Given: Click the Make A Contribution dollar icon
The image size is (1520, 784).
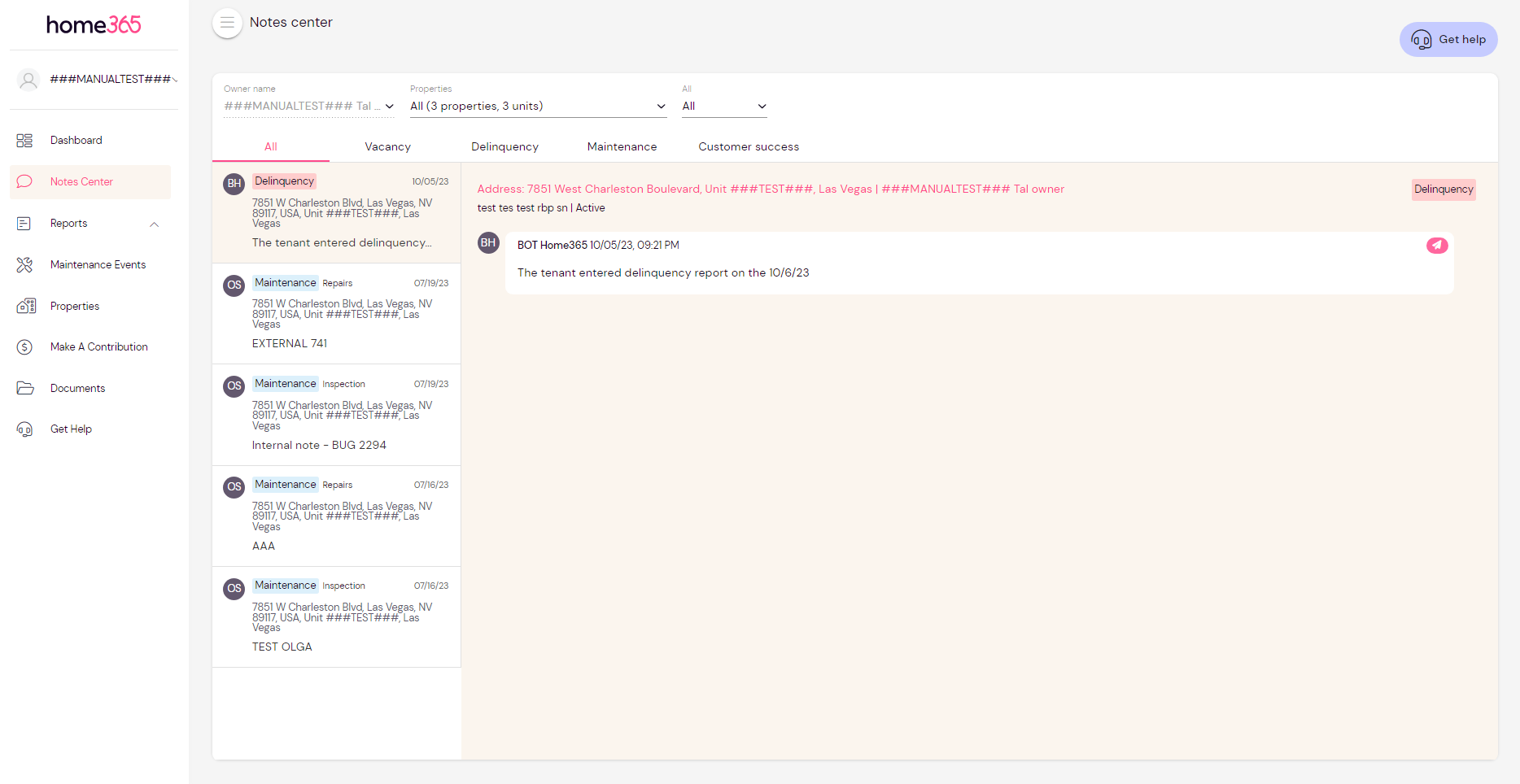Looking at the screenshot, I should point(24,347).
